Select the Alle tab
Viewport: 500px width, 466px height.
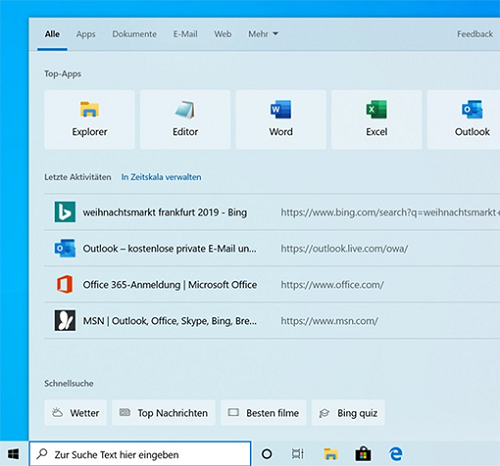click(x=52, y=34)
